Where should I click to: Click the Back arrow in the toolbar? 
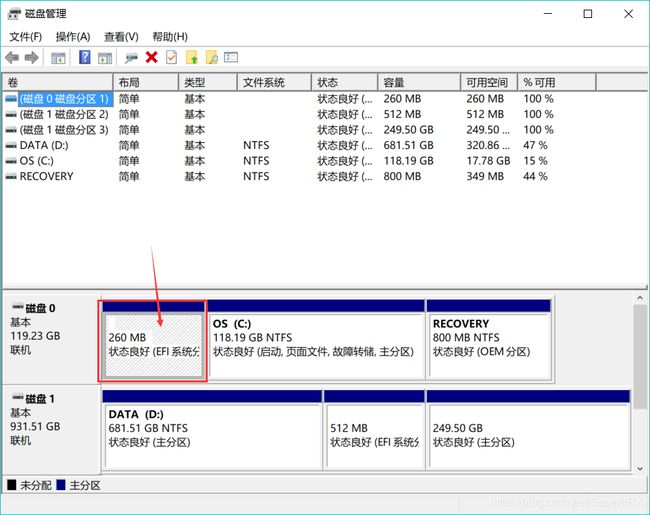click(12, 58)
